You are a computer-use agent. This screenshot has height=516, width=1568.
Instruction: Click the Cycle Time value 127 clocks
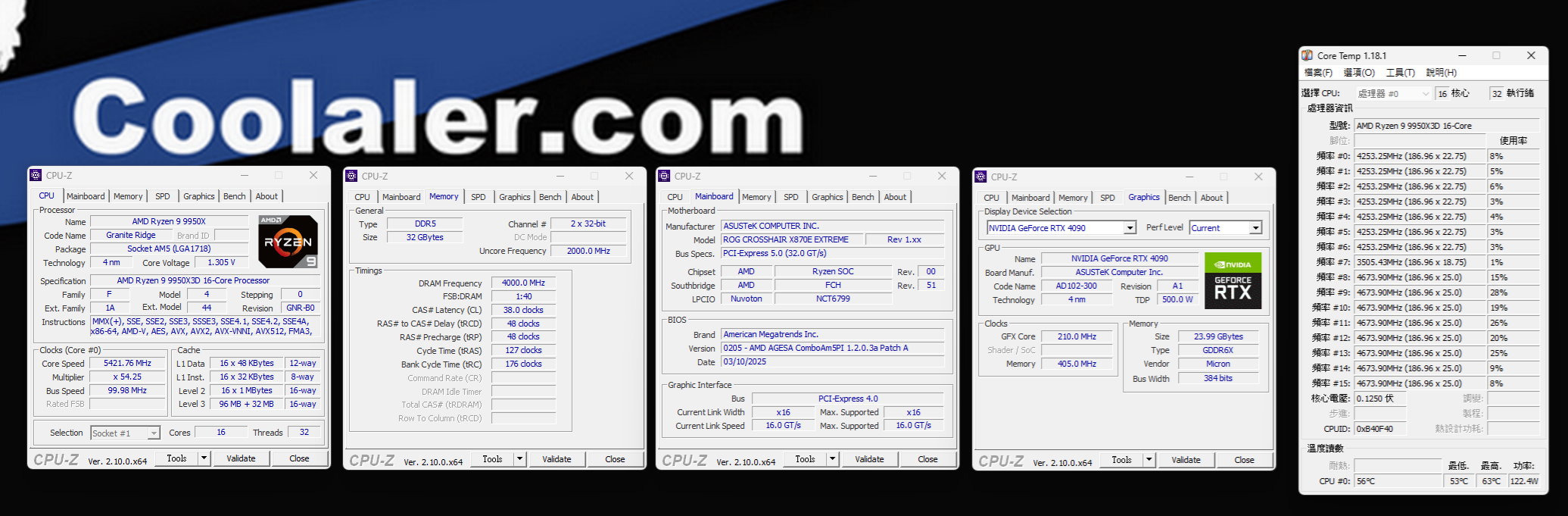[523, 351]
